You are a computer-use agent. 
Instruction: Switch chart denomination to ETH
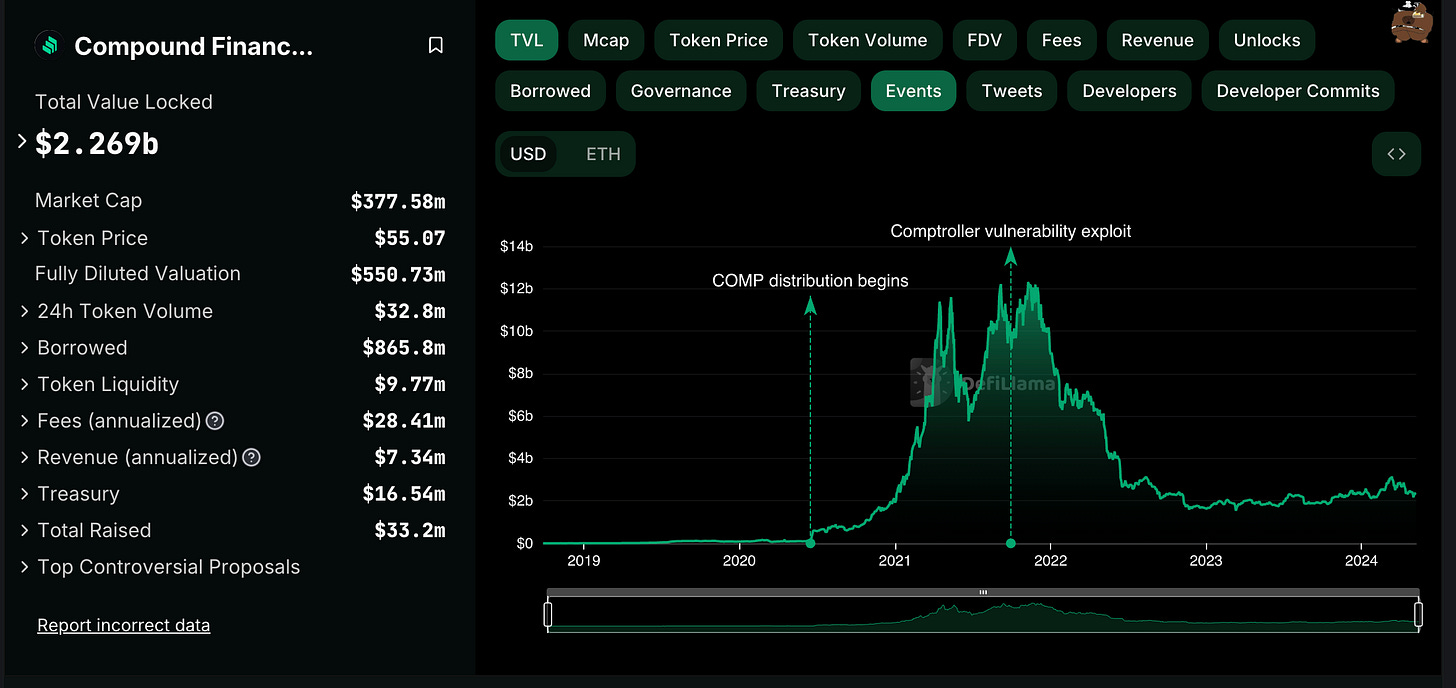[x=603, y=154]
